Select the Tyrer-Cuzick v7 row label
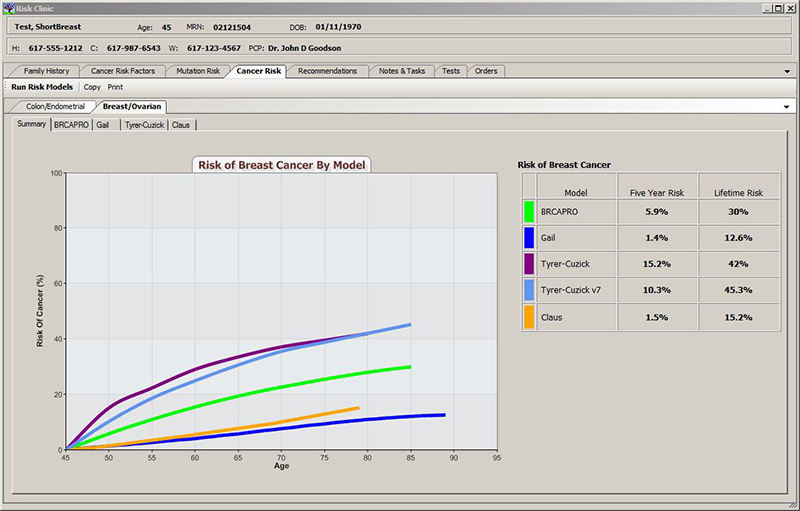This screenshot has width=800, height=511. (570, 290)
